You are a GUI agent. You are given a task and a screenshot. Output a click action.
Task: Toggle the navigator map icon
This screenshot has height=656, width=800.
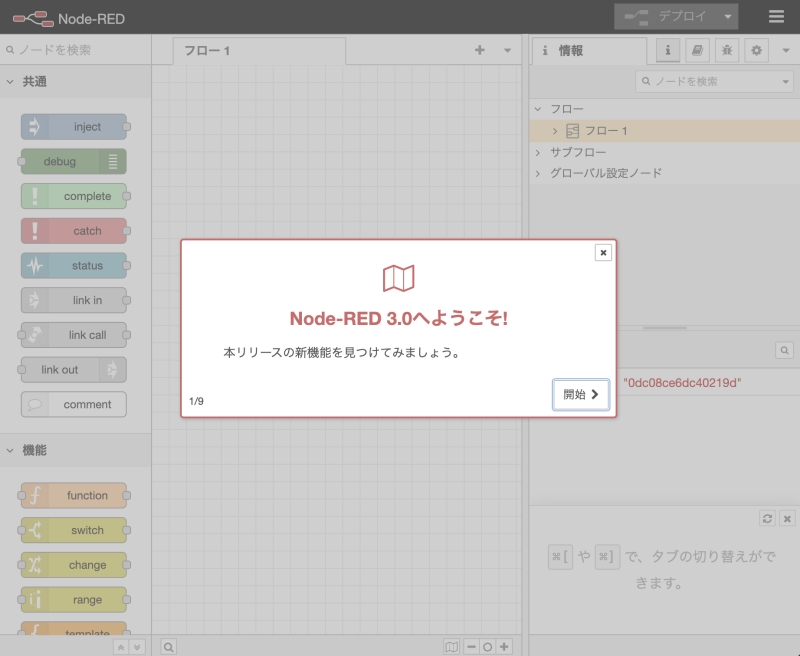tap(452, 647)
